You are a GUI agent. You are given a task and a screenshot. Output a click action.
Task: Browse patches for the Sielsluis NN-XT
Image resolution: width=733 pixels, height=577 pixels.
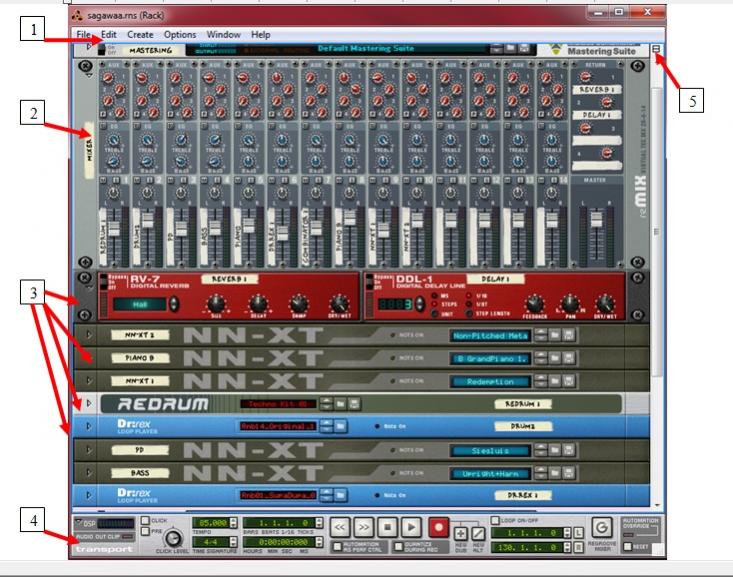coord(554,450)
